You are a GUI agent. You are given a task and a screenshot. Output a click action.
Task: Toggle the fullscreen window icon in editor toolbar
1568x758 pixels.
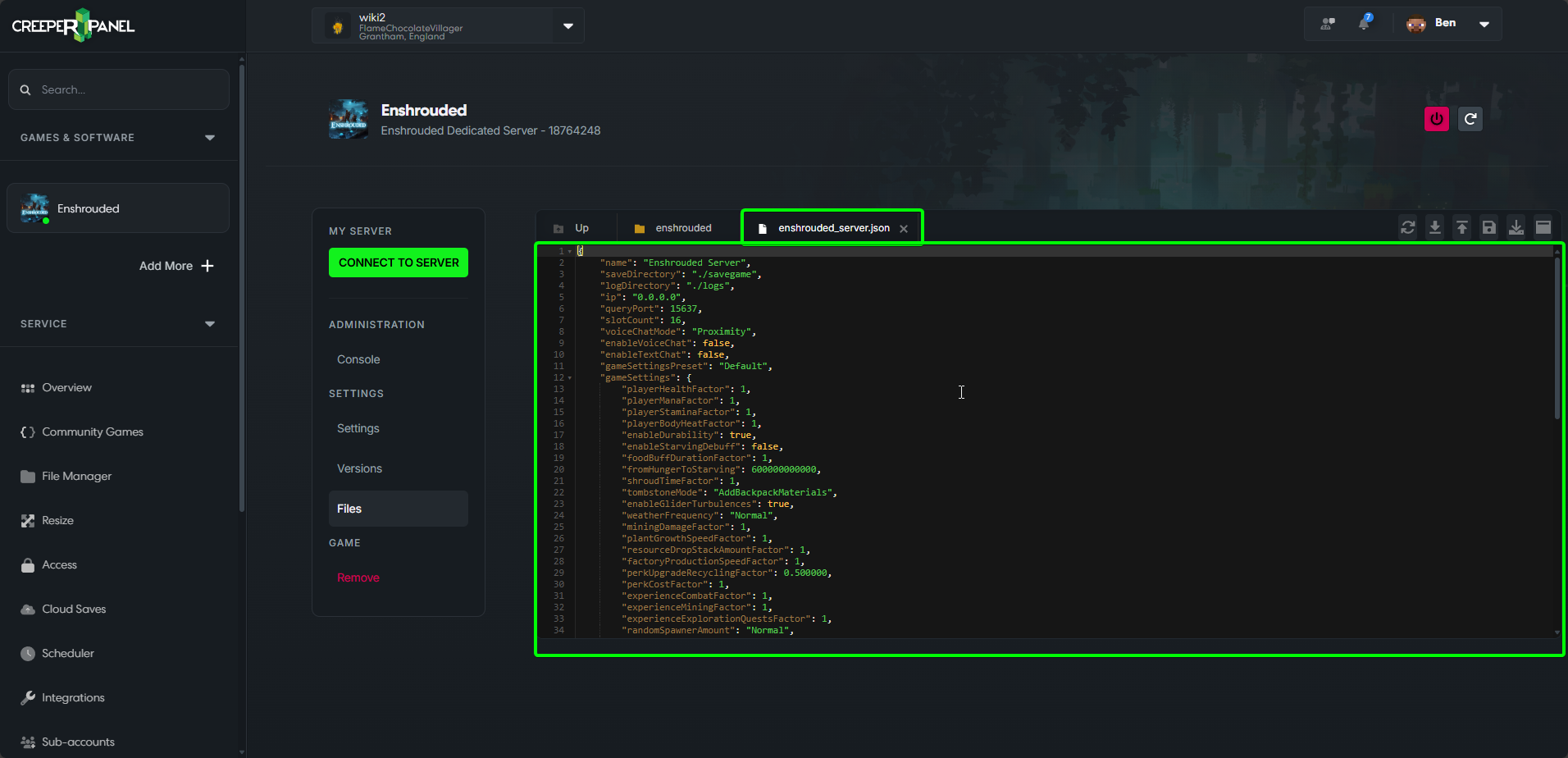pyautogui.click(x=1543, y=227)
